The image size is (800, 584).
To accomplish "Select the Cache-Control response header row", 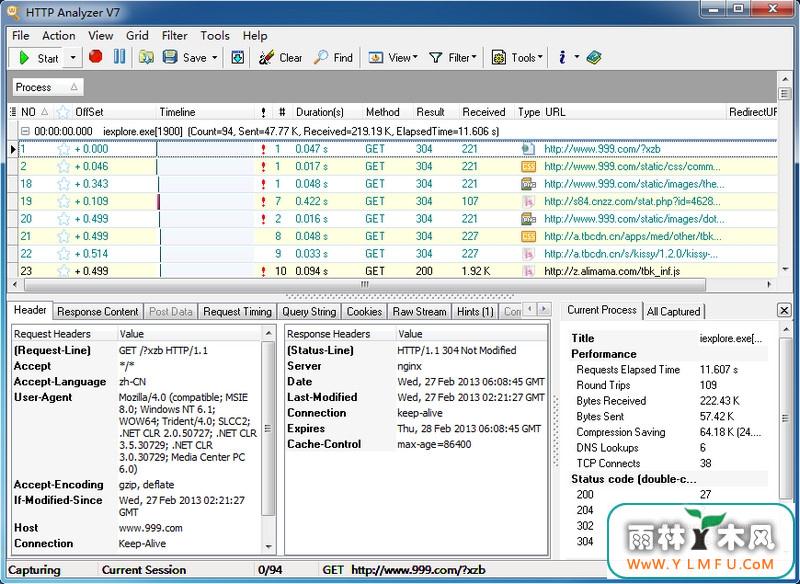I will [x=416, y=444].
